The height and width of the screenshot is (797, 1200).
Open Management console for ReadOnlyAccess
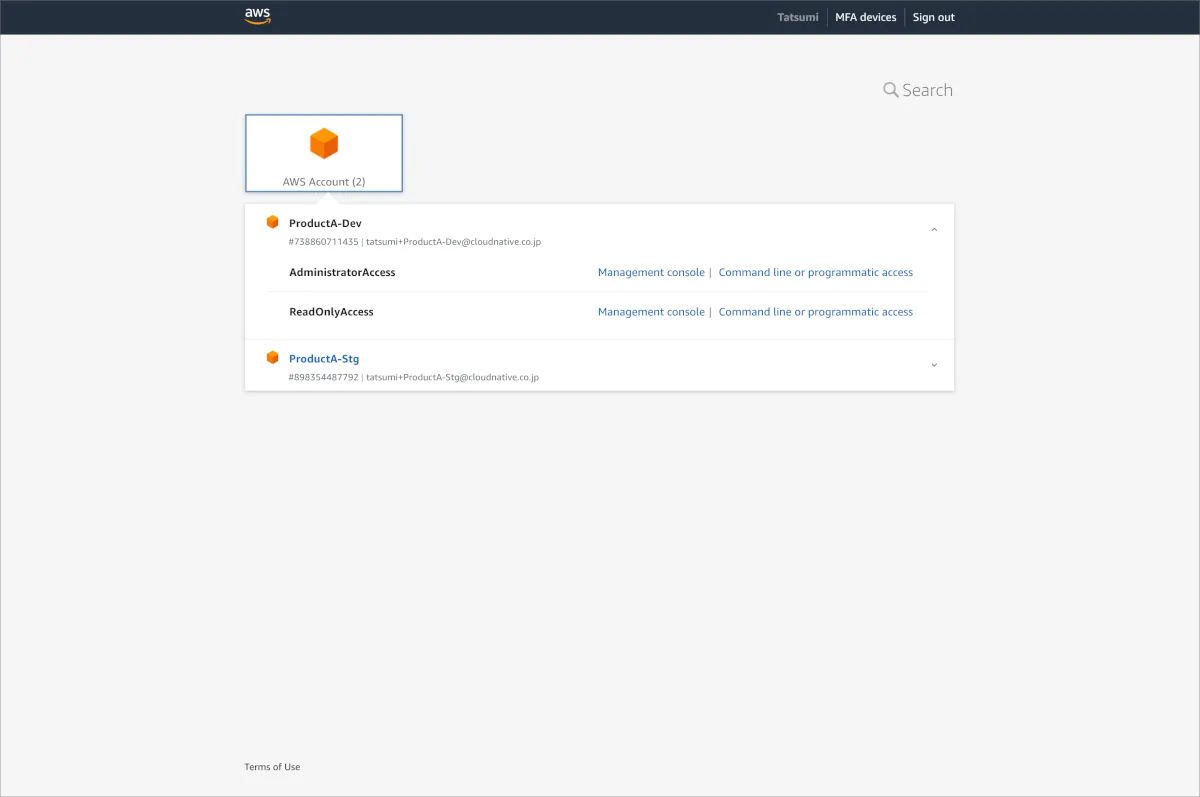[651, 312]
